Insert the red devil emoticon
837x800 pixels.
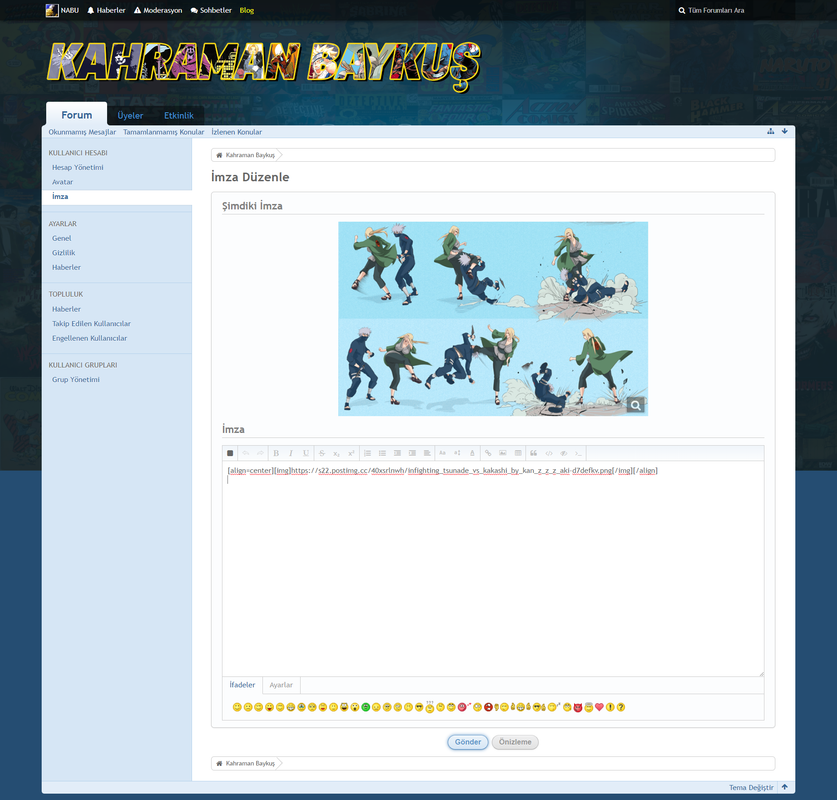(578, 707)
